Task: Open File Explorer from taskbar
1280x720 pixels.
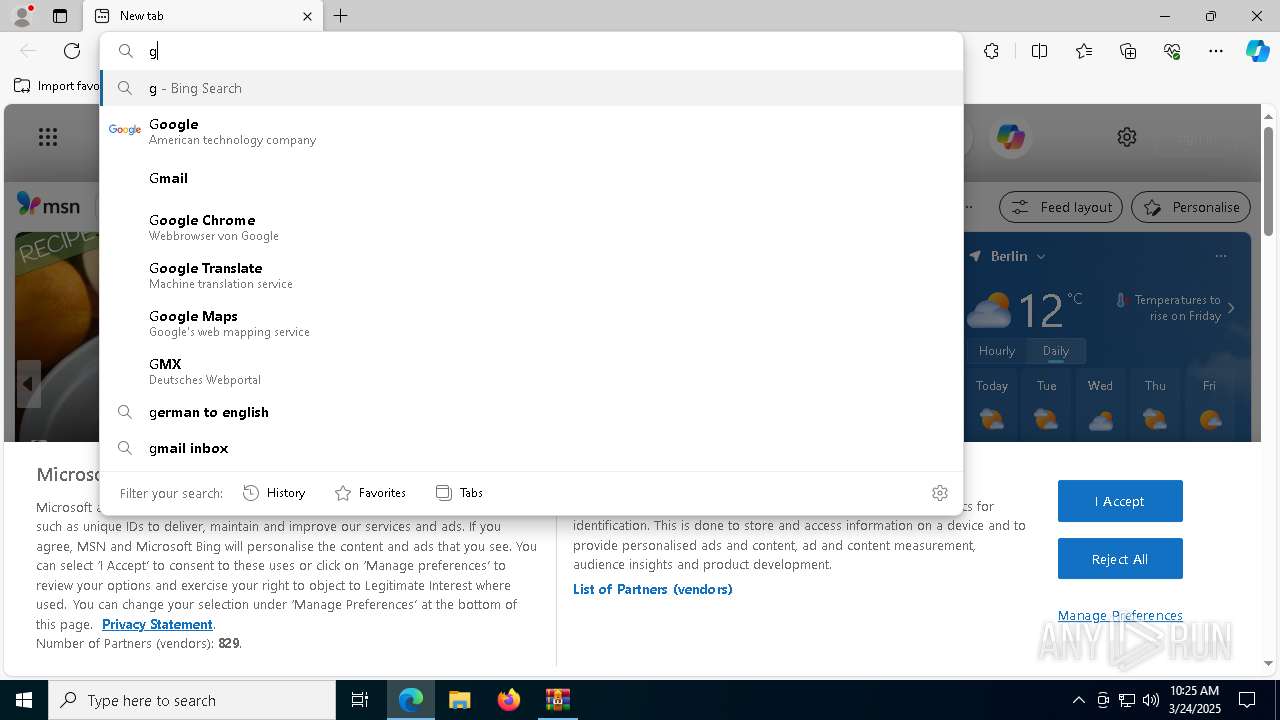Action: point(459,700)
